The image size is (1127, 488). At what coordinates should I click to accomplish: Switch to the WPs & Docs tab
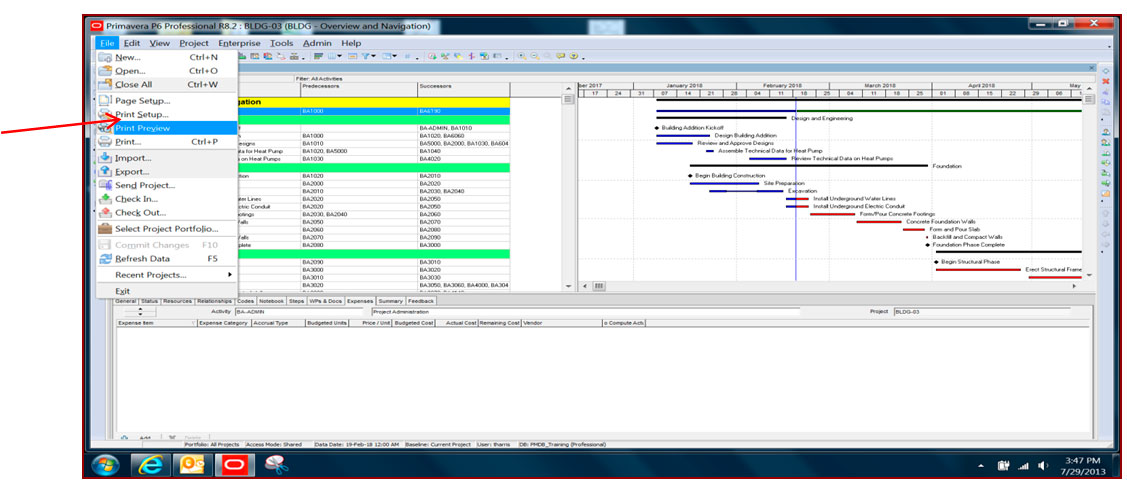326,301
